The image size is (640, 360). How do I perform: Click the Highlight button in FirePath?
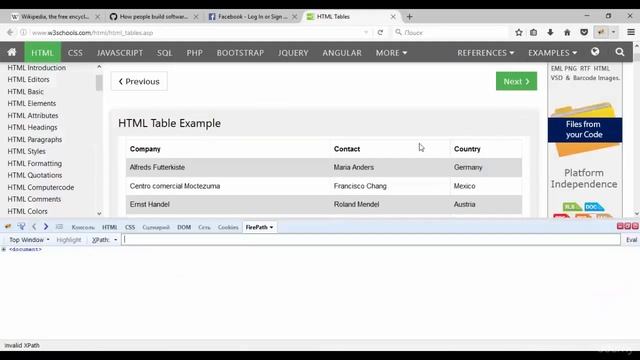pos(69,240)
